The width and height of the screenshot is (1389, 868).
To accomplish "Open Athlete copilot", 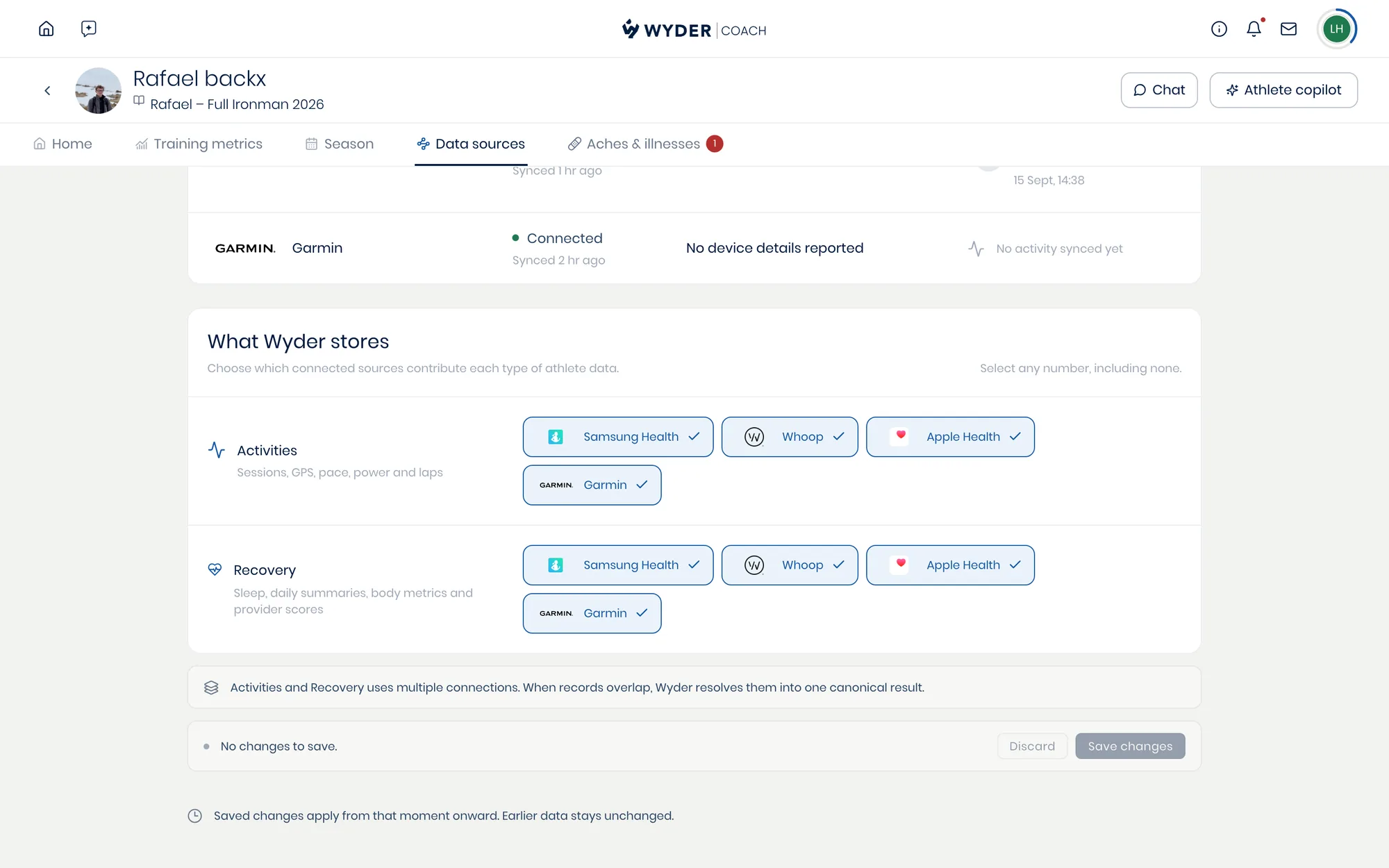I will (1283, 90).
